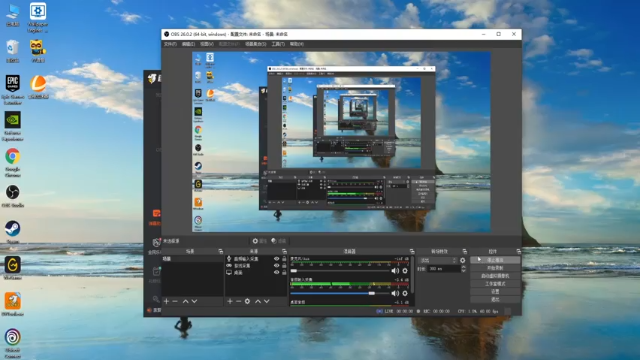The image size is (640, 360).
Task: Move selected source down with arrow
Action: tap(267, 301)
